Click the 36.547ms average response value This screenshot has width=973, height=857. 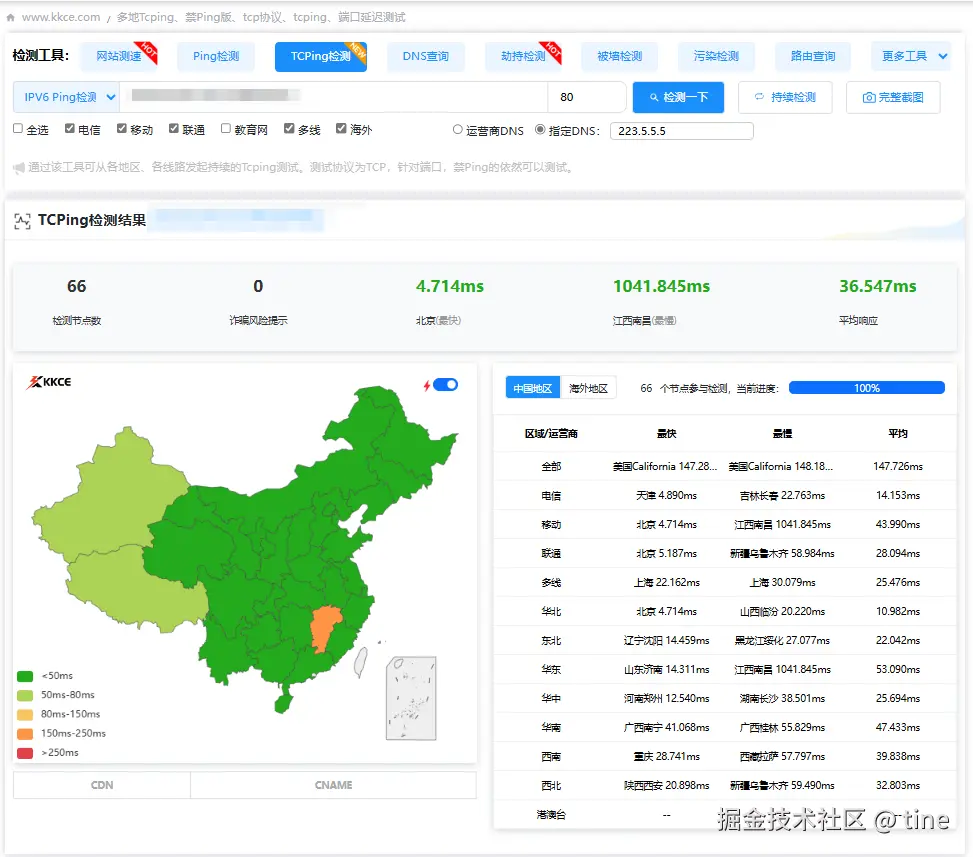(x=877, y=287)
